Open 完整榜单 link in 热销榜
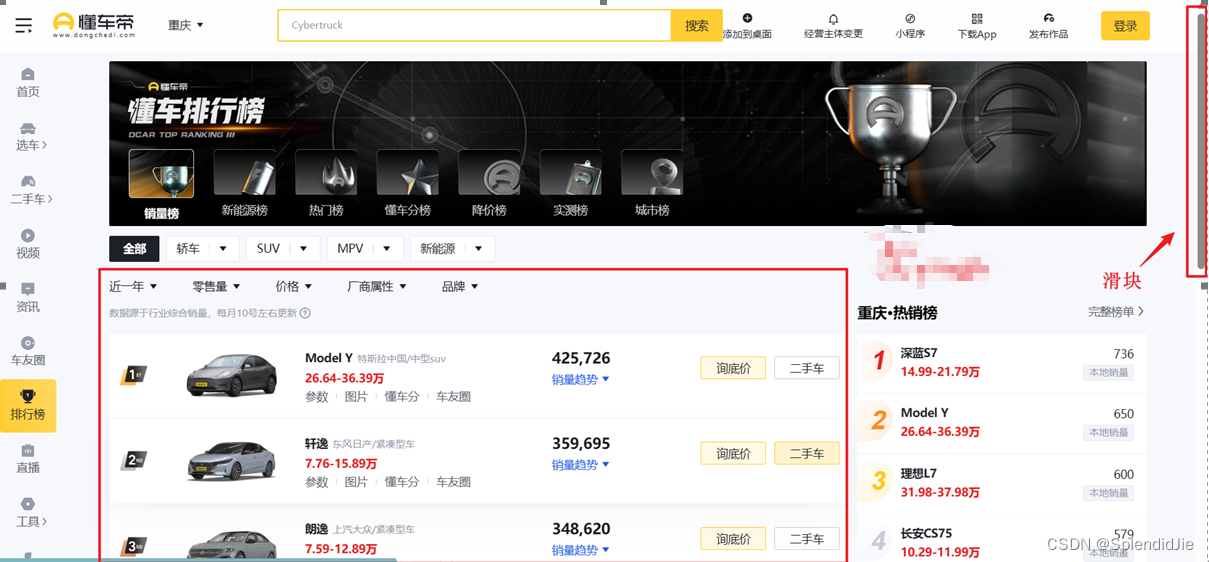1209x562 pixels. 1116,312
